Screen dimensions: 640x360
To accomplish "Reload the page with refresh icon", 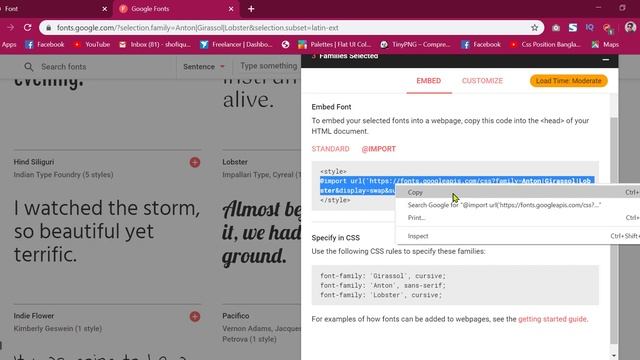I will click(x=27, y=28).
